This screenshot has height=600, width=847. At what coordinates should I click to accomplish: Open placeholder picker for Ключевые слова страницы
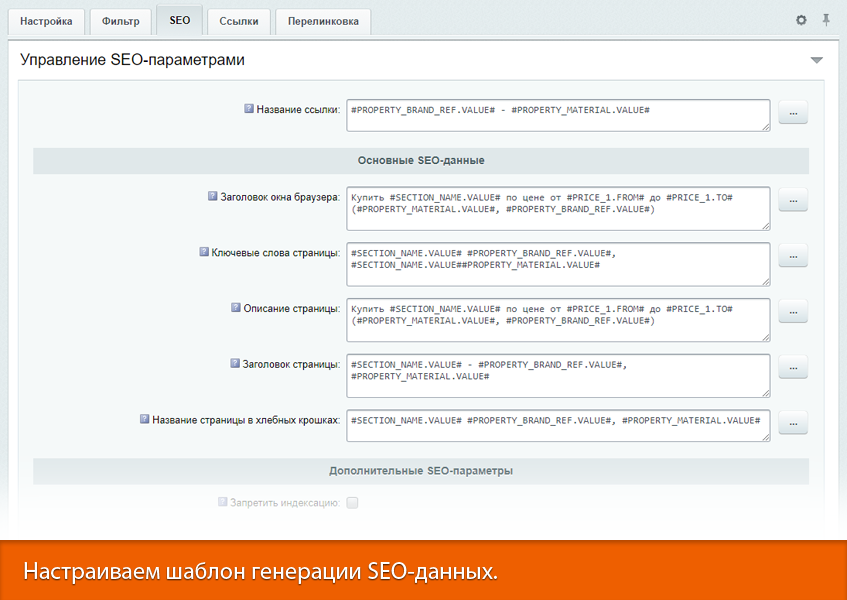[x=792, y=255]
